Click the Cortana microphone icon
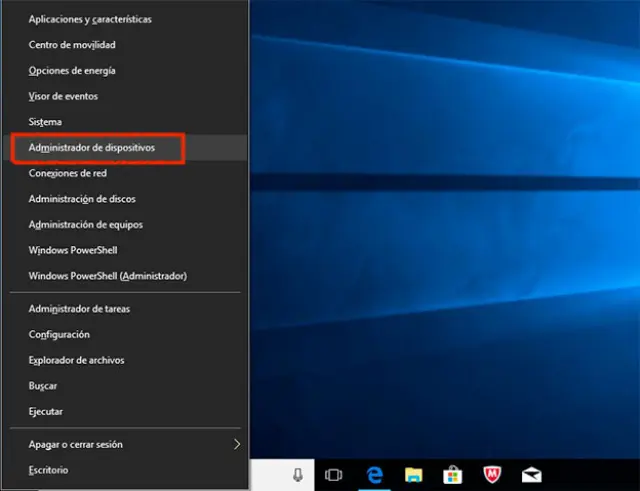640x491 pixels. pos(298,475)
